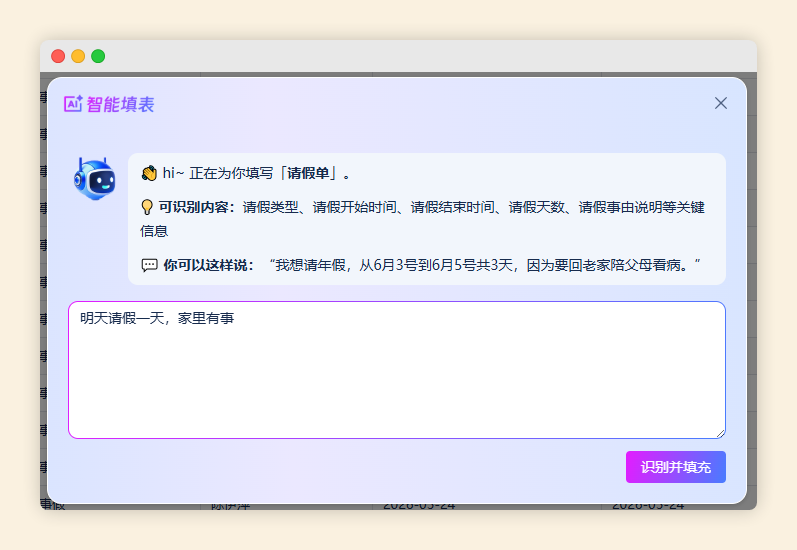797x550 pixels.
Task: Click the waving hand emoji icon
Action: 149,173
